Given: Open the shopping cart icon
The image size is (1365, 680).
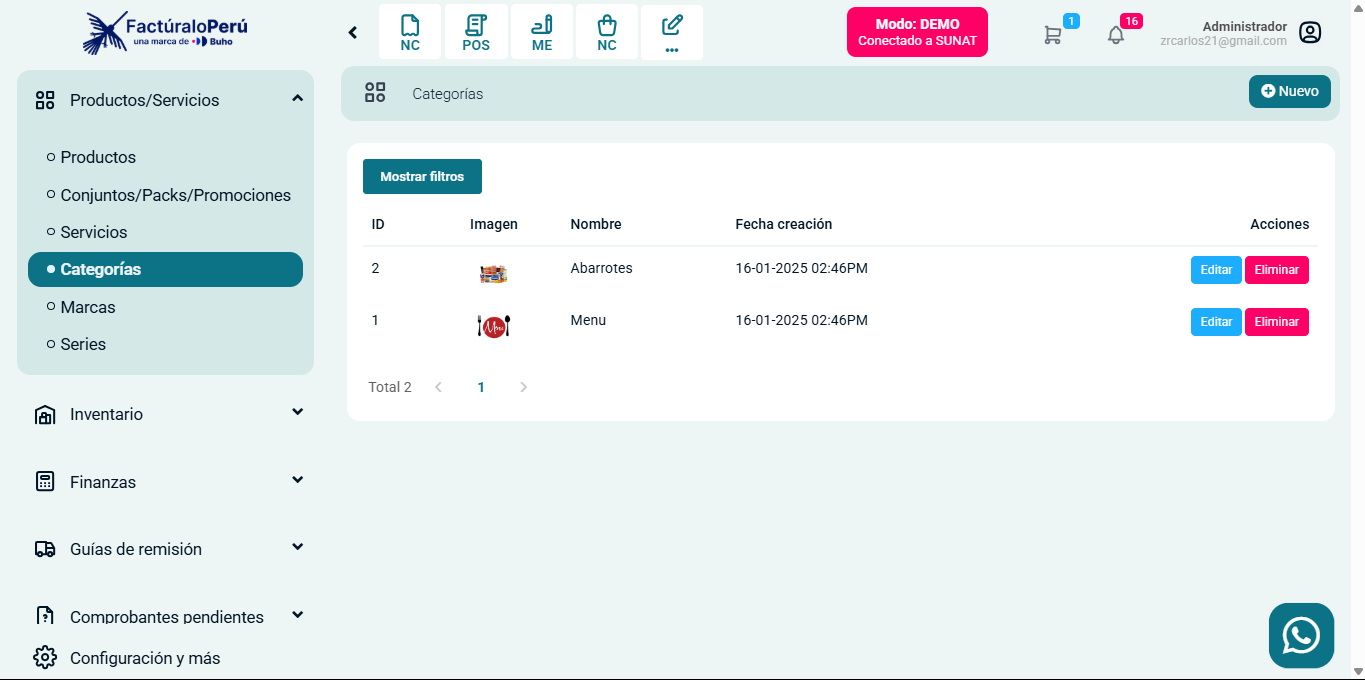Looking at the screenshot, I should (1052, 34).
